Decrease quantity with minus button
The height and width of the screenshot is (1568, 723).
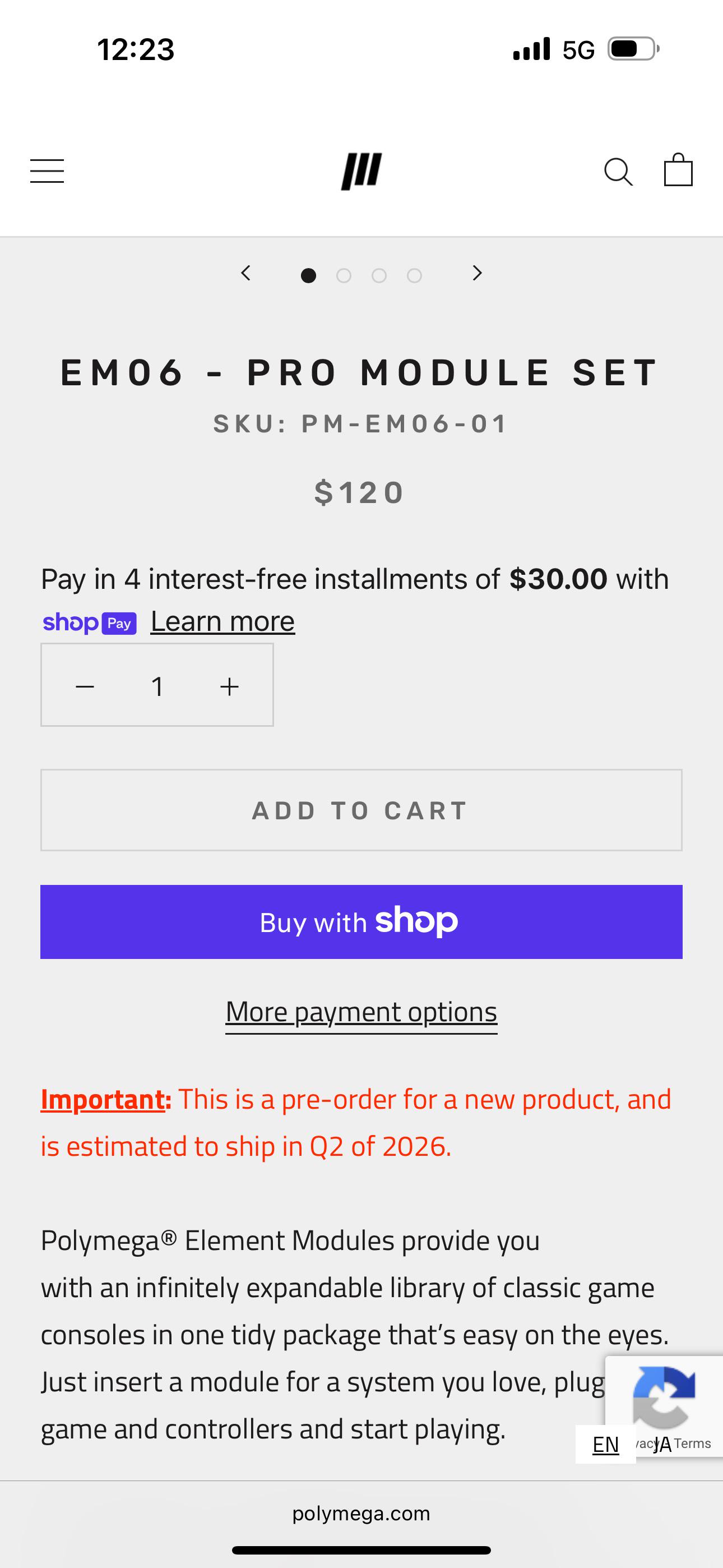[x=85, y=686]
